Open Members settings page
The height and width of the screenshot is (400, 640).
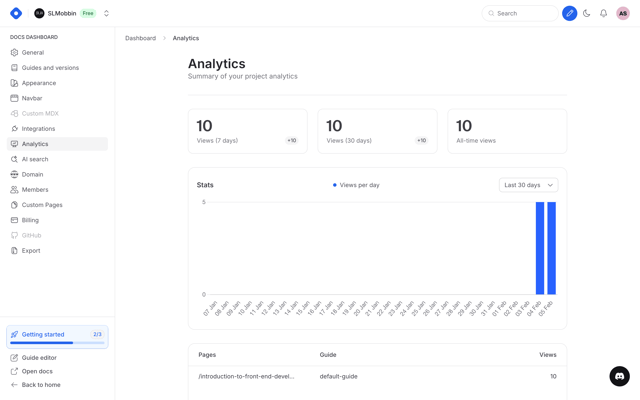coord(57,189)
